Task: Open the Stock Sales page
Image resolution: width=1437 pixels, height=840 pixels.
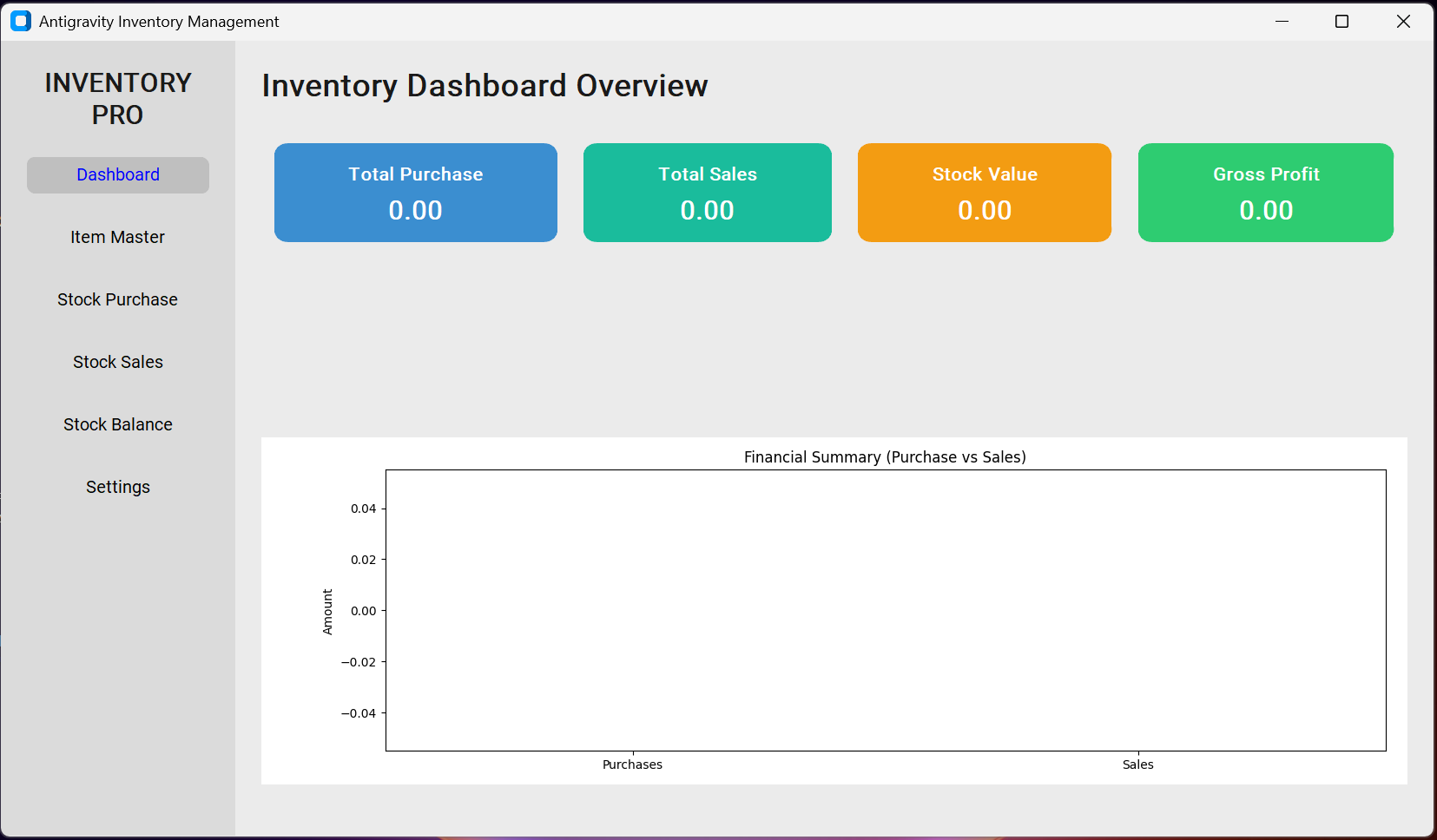Action: tap(117, 362)
